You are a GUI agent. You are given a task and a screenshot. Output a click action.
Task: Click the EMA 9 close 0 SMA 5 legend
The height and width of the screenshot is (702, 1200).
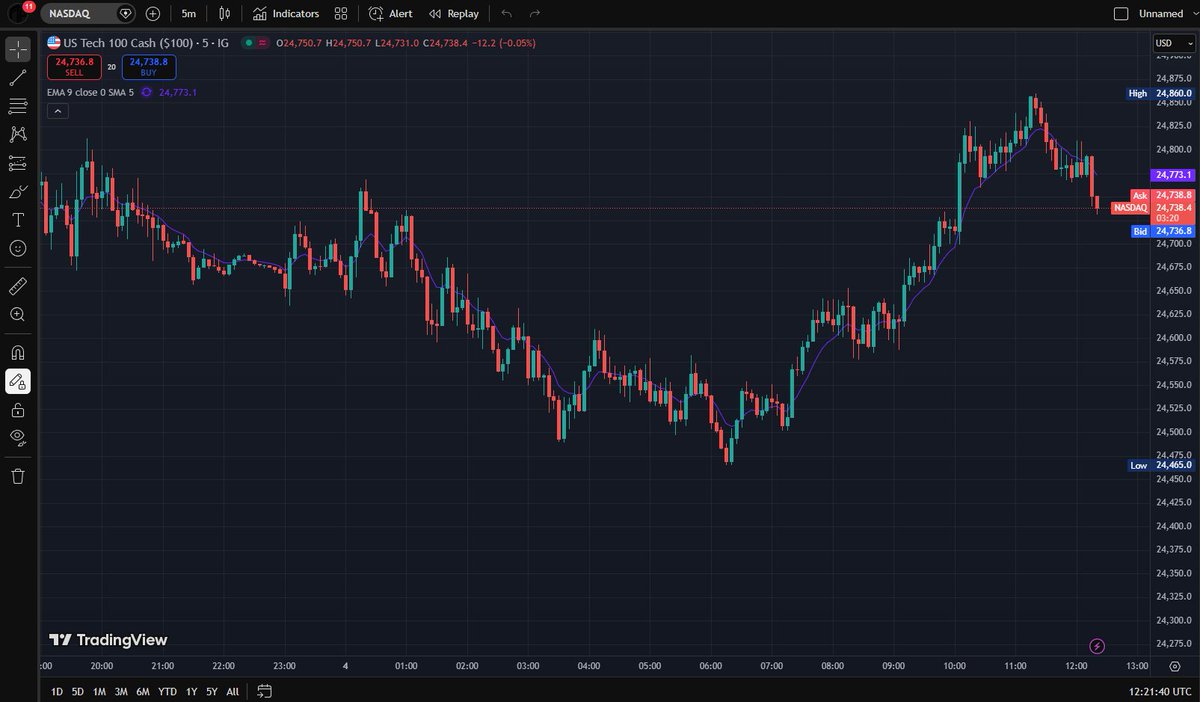[91, 92]
